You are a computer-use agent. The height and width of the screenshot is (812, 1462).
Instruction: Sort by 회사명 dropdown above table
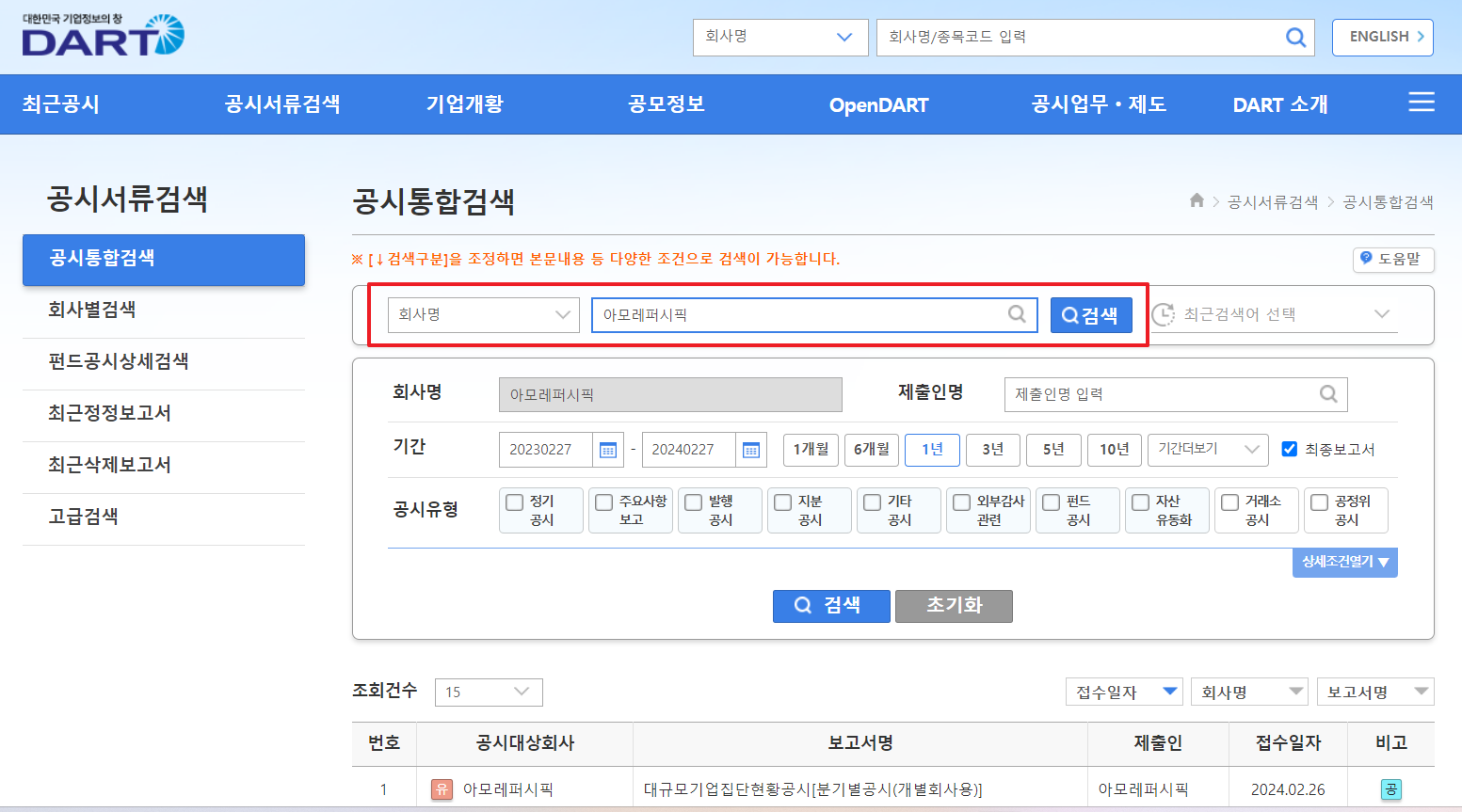click(1249, 692)
